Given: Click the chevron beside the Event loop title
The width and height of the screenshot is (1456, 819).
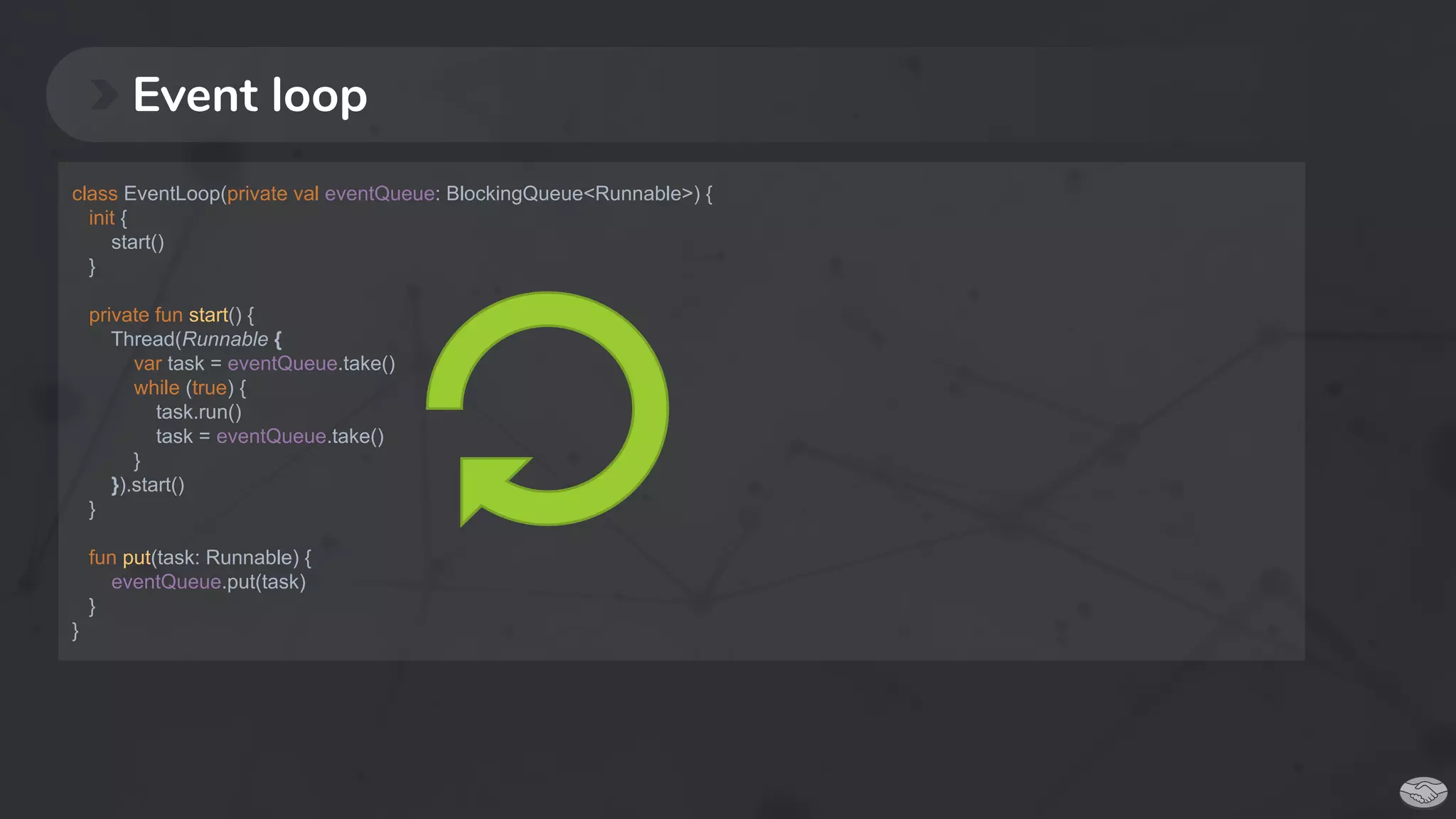Looking at the screenshot, I should click(104, 95).
